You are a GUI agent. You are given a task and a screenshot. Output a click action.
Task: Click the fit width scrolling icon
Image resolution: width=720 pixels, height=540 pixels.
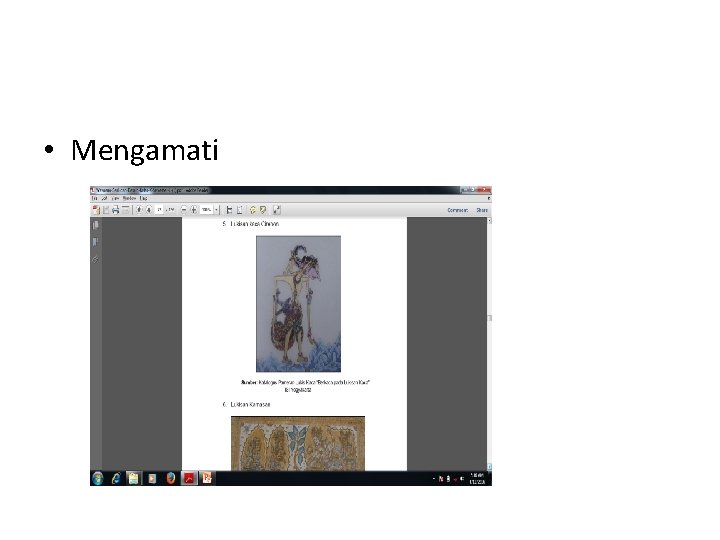coord(229,210)
